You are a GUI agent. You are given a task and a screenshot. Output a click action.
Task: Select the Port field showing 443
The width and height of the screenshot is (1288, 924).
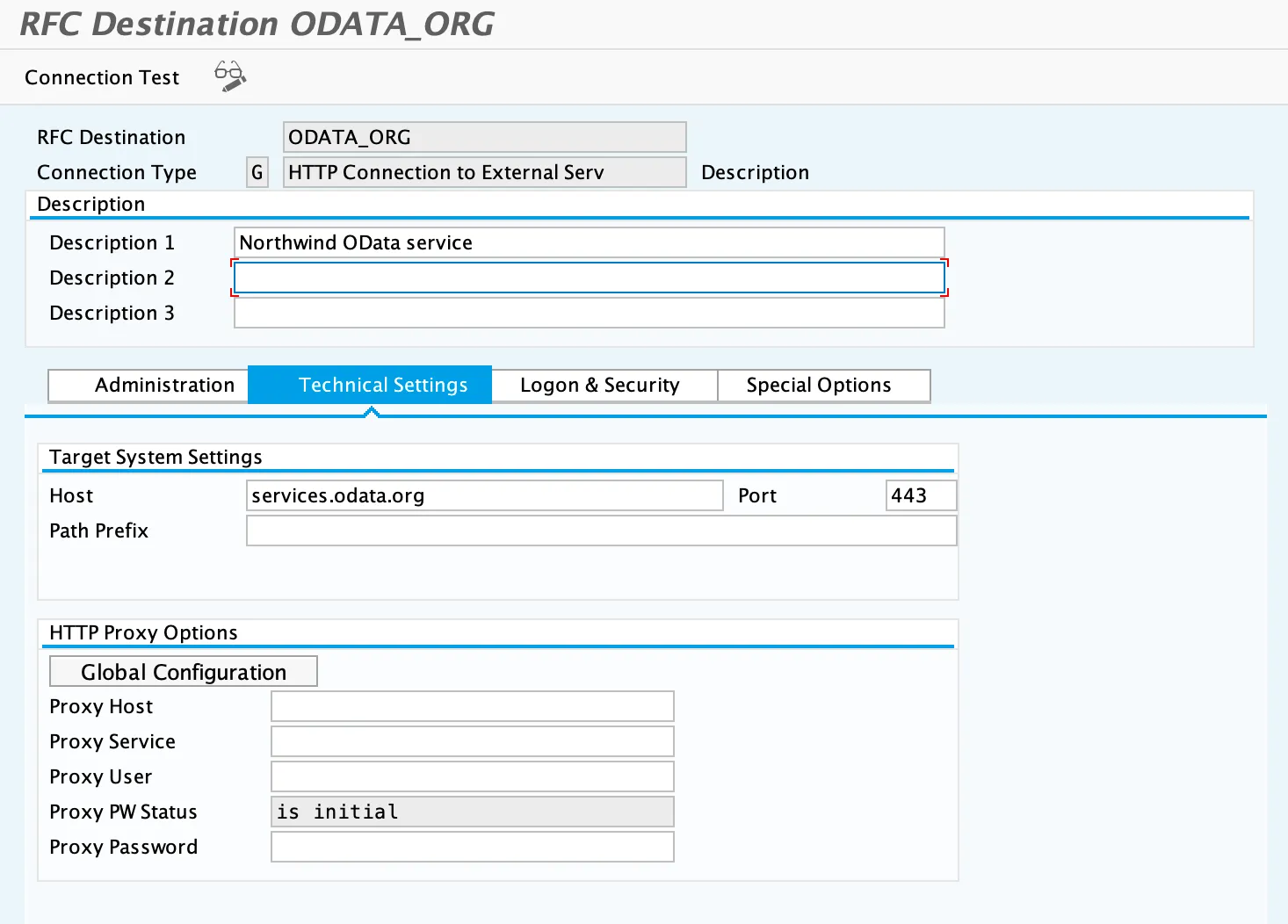(920, 495)
